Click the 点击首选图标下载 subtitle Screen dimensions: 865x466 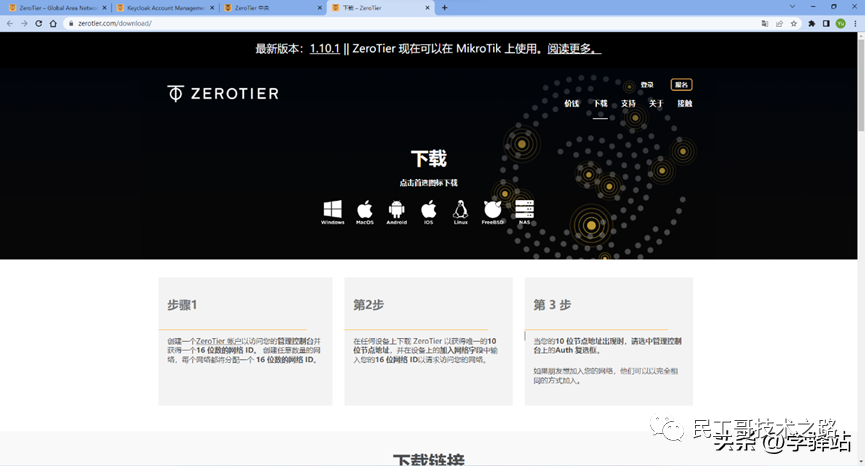(429, 183)
